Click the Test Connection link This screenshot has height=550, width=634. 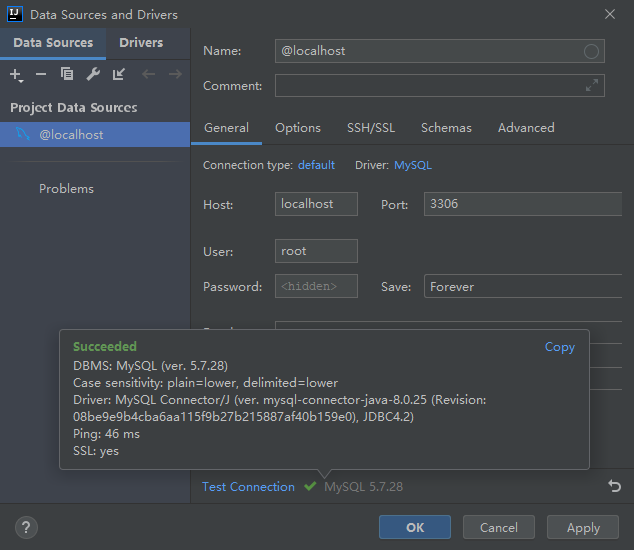[x=248, y=487]
